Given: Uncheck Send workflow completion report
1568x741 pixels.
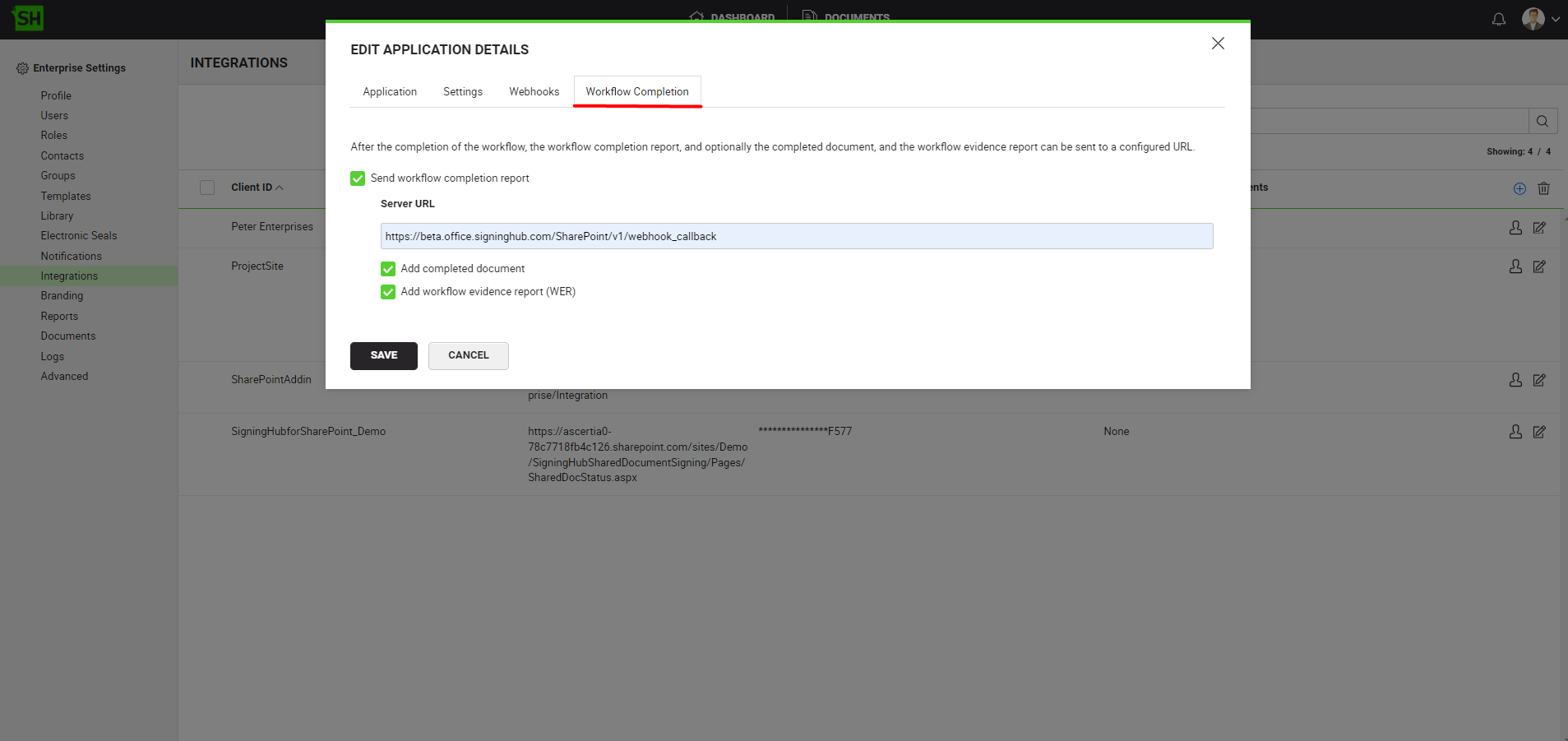Looking at the screenshot, I should pyautogui.click(x=358, y=178).
